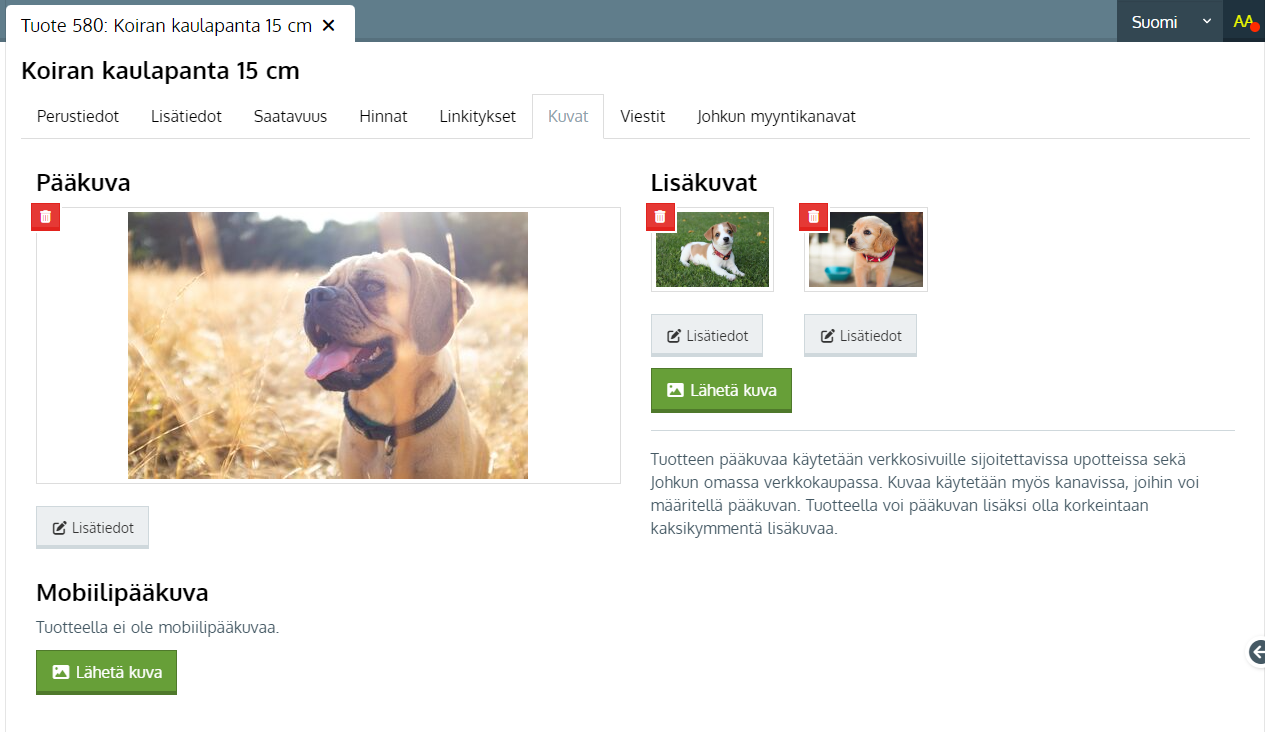
Task: Click the Pääkuva heading
Action: 83,183
